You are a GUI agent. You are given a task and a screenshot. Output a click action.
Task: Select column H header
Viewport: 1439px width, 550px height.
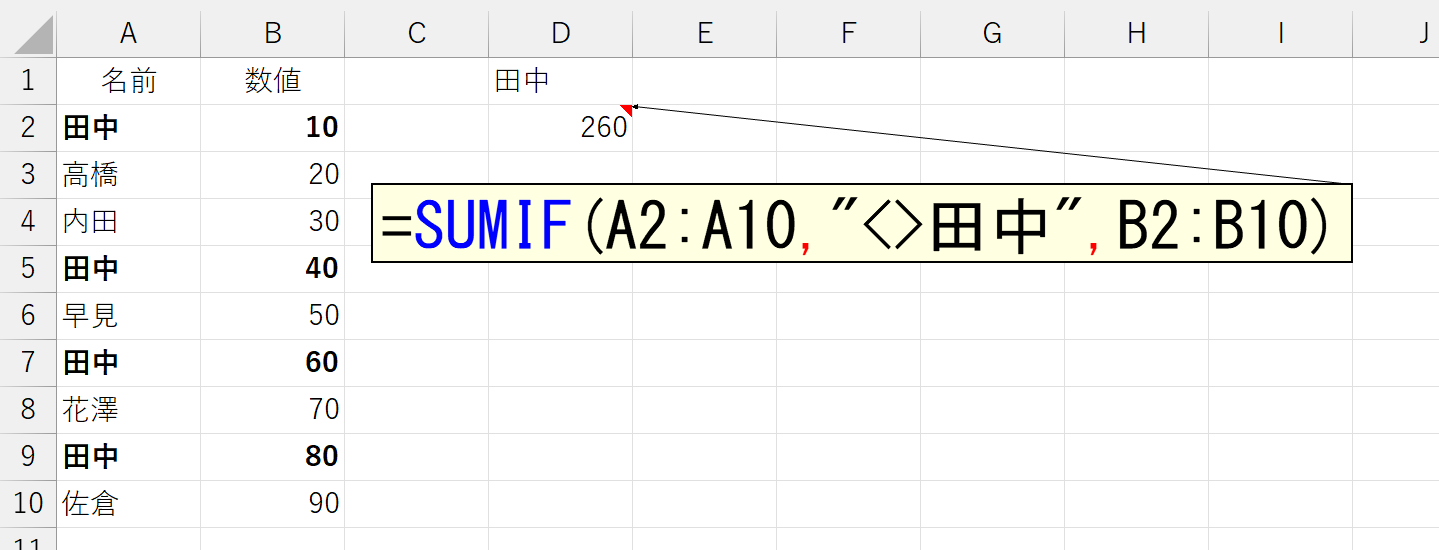point(1136,33)
